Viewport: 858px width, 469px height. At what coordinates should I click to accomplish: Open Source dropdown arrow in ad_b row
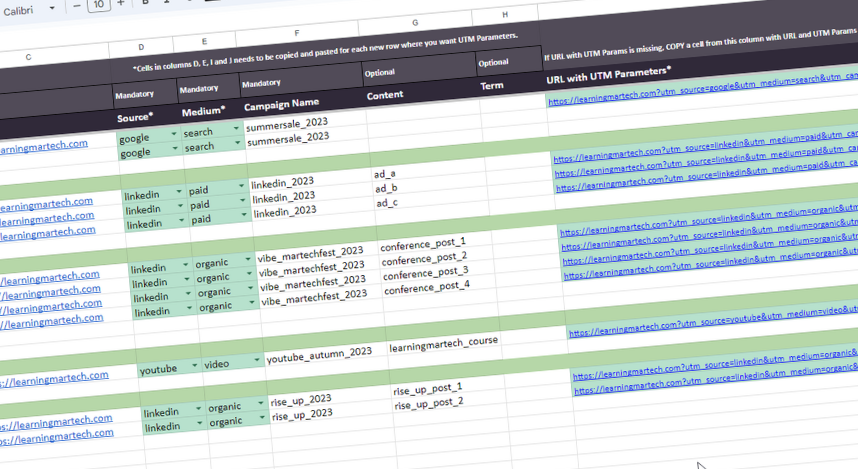pos(180,206)
